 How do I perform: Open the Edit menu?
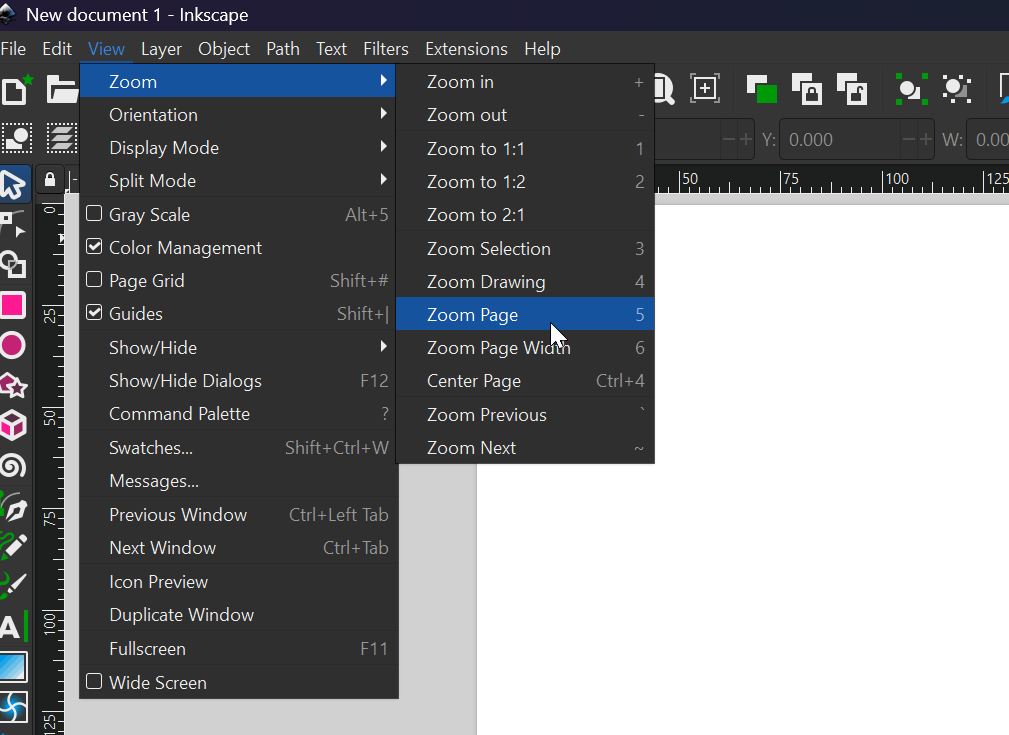pyautogui.click(x=57, y=49)
